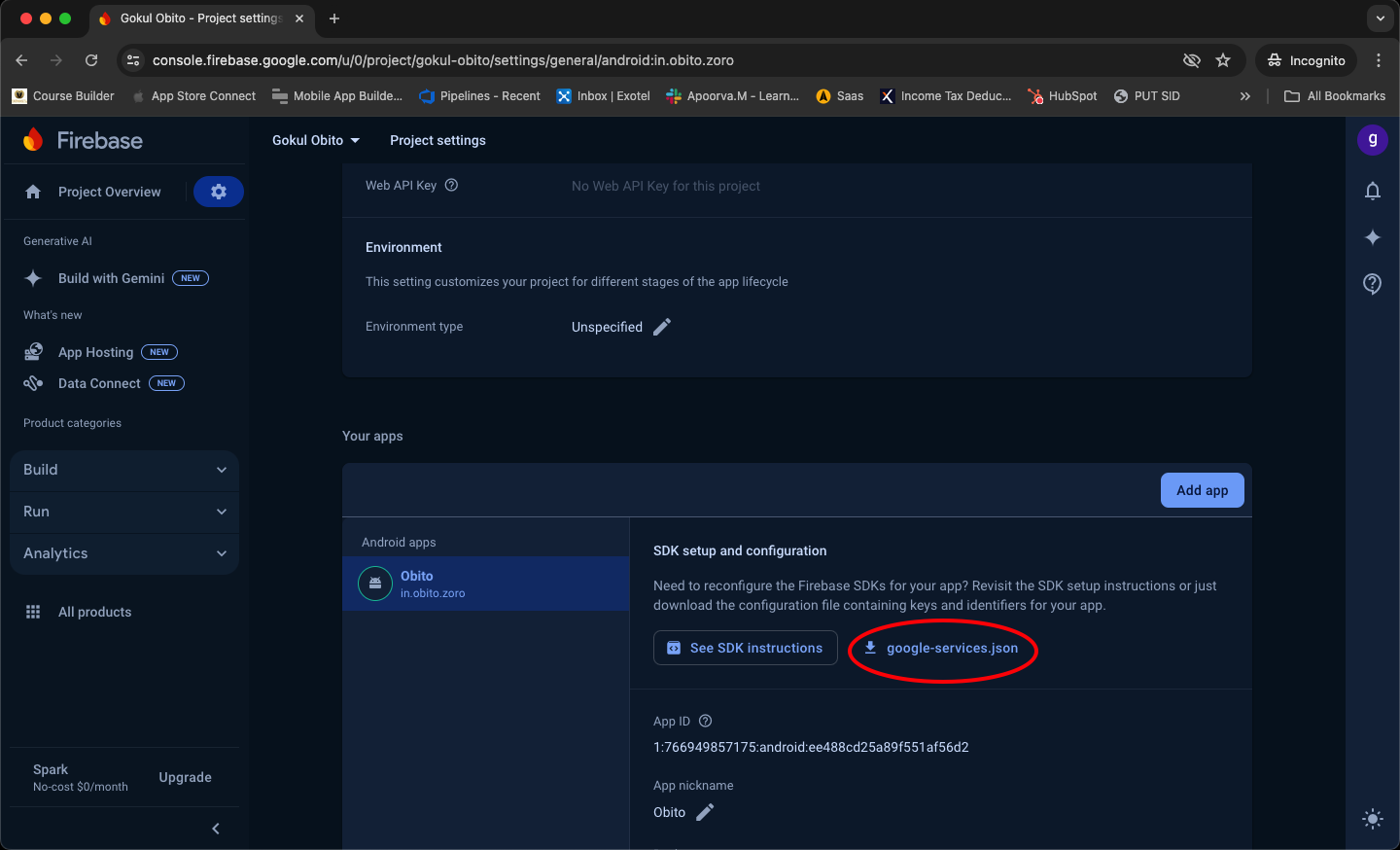
Task: Click See SDK instructions
Action: pos(746,648)
